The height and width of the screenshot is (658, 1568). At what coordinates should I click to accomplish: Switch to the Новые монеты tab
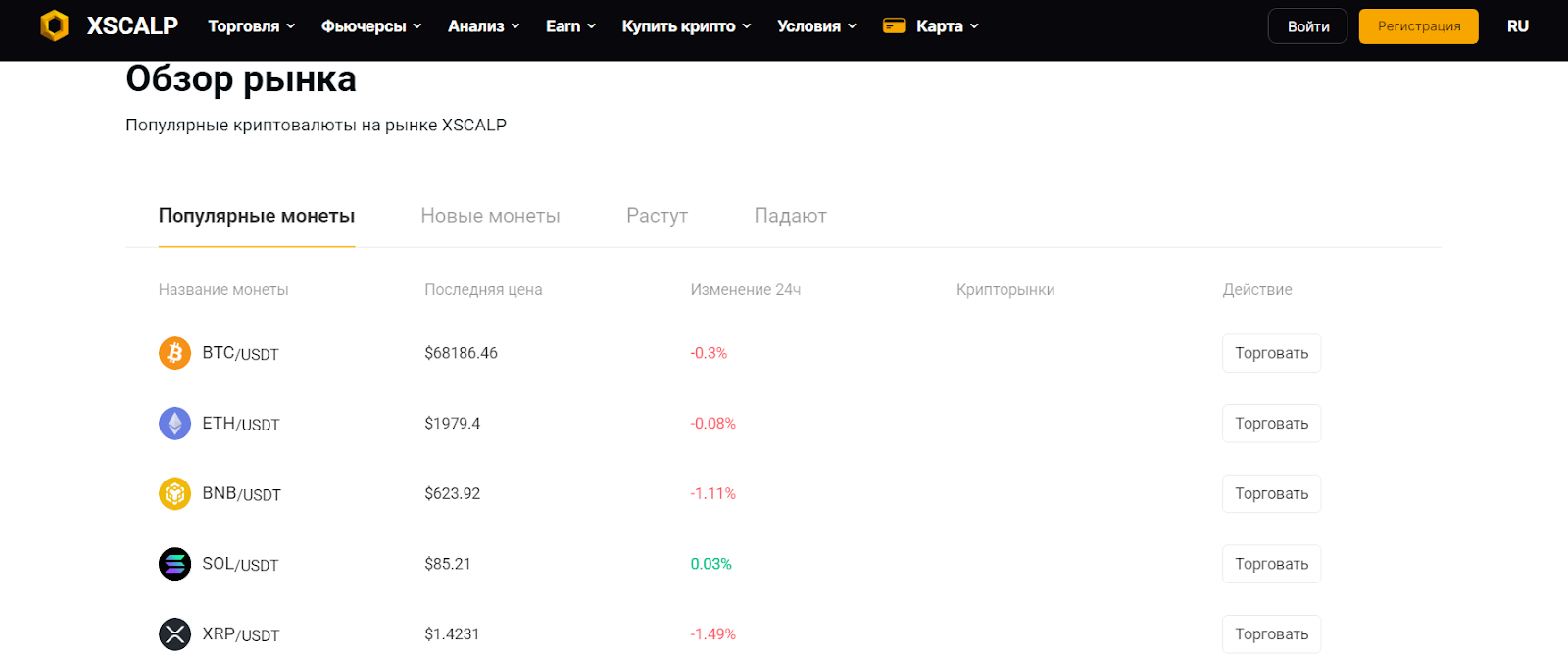point(490,216)
